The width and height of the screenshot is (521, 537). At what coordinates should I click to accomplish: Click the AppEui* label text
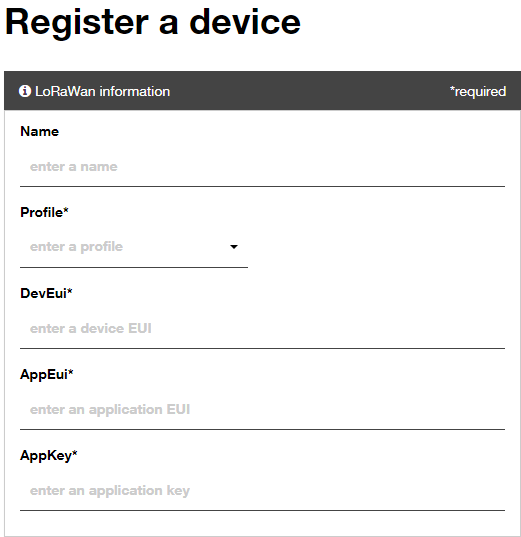click(x=47, y=374)
